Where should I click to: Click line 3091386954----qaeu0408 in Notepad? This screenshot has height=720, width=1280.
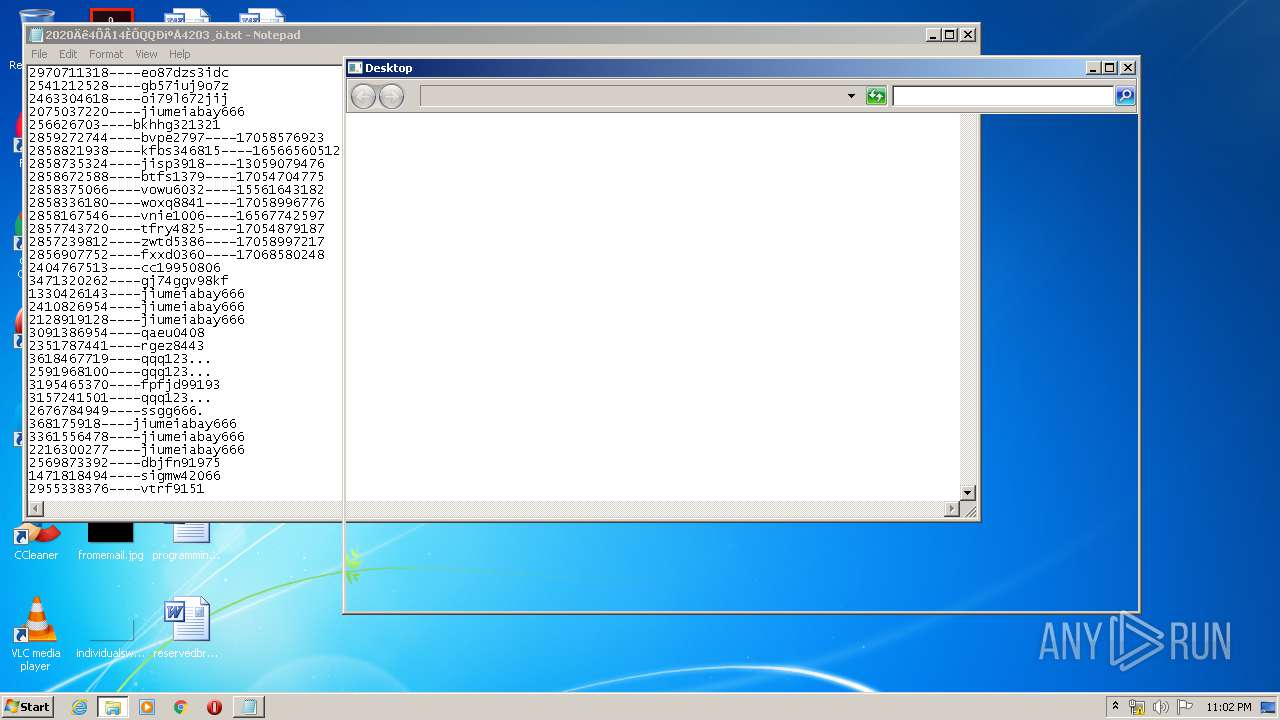[x=116, y=333]
